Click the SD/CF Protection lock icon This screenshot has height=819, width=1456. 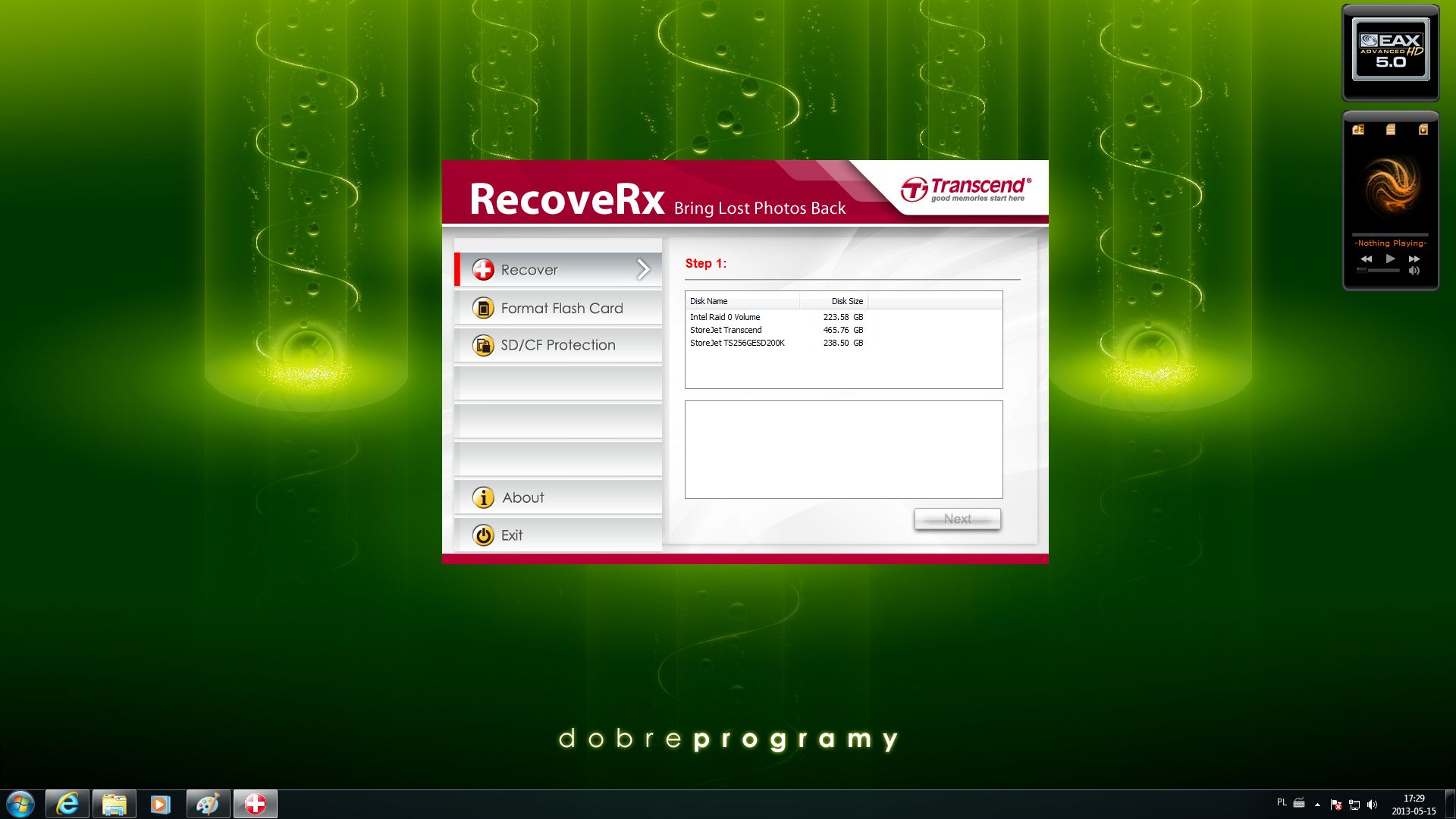coord(483,345)
